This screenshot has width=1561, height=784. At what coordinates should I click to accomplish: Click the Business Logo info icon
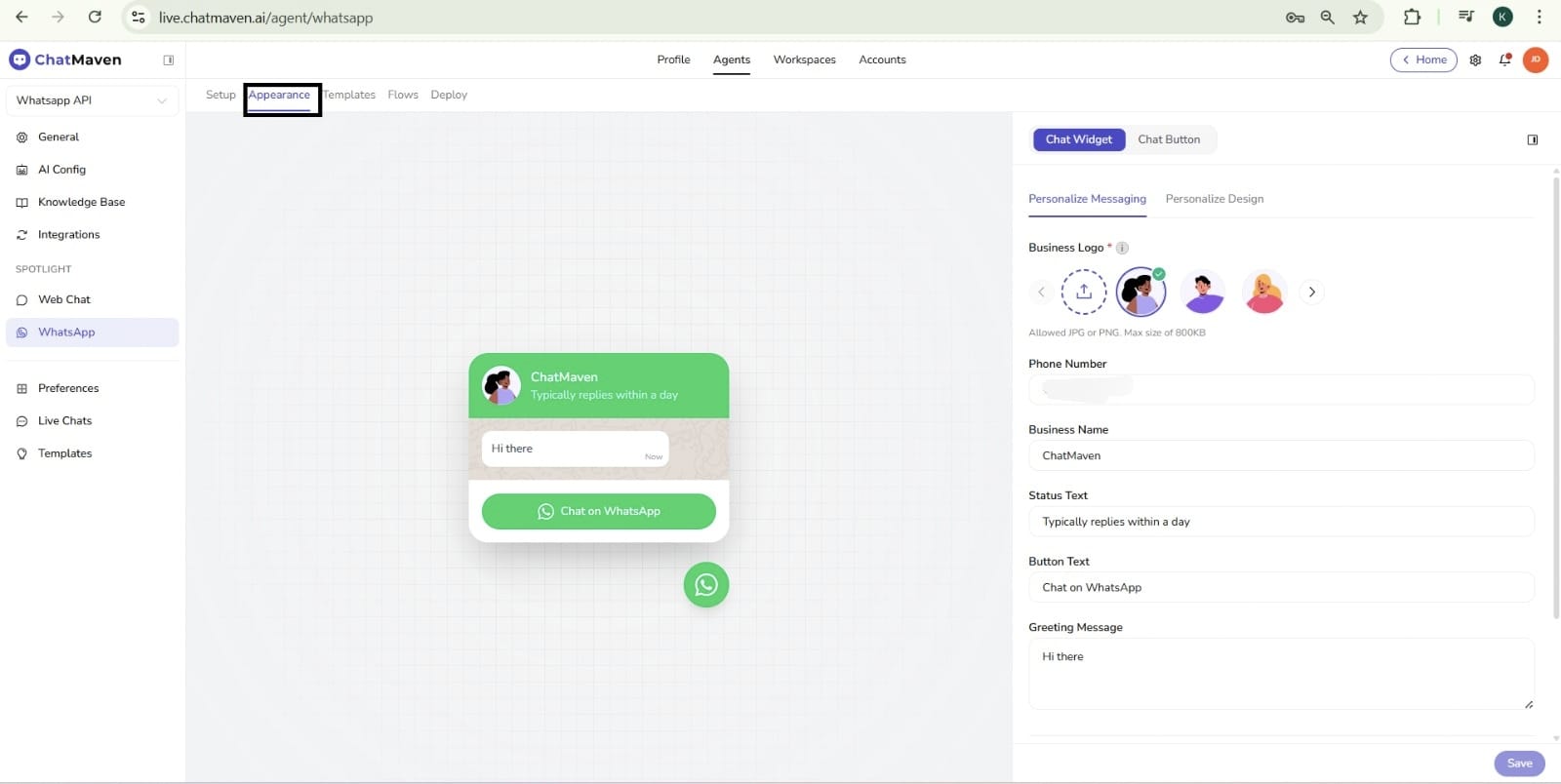[x=1122, y=248]
